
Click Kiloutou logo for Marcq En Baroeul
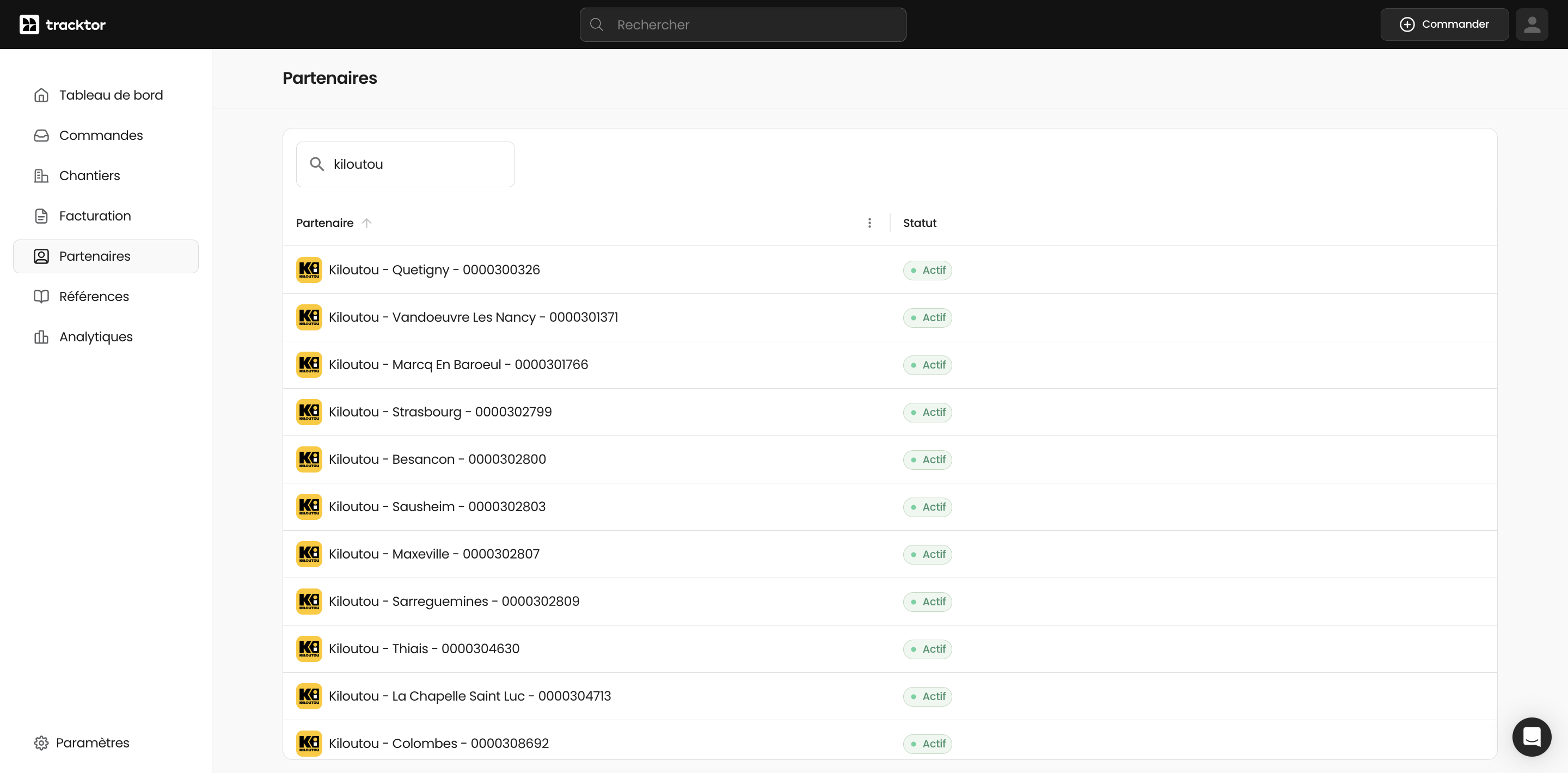[309, 365]
